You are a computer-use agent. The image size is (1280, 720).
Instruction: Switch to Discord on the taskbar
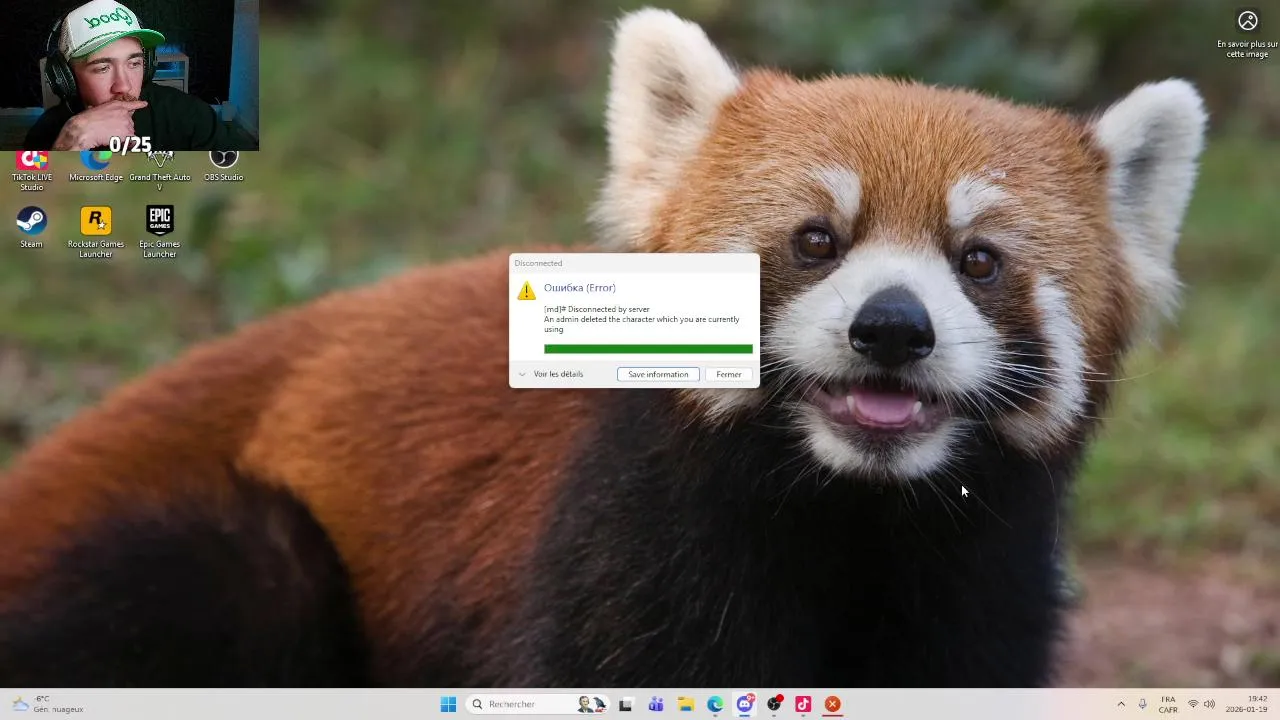(x=745, y=704)
